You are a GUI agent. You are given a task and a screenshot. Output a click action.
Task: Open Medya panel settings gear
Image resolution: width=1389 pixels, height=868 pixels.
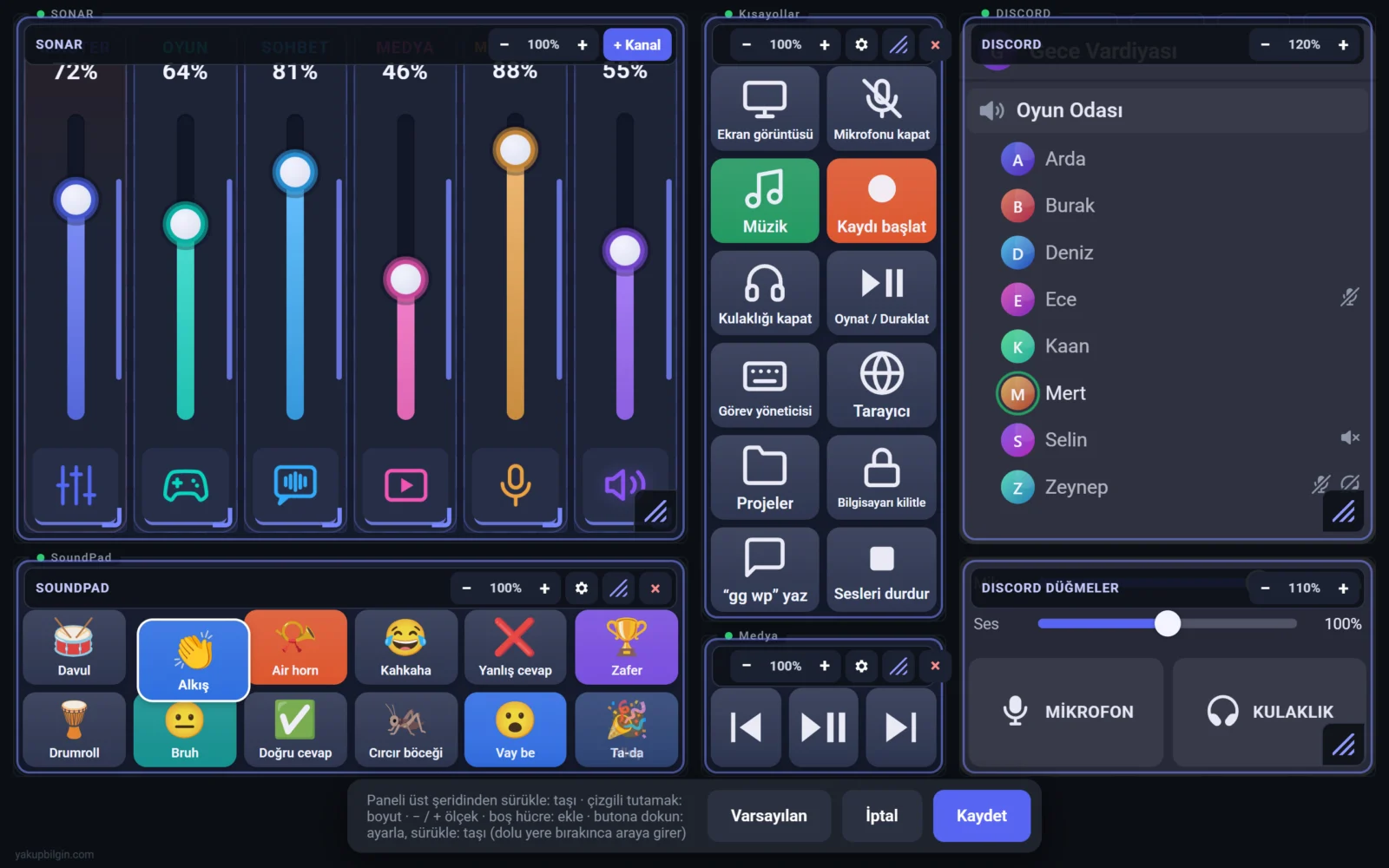(x=861, y=667)
